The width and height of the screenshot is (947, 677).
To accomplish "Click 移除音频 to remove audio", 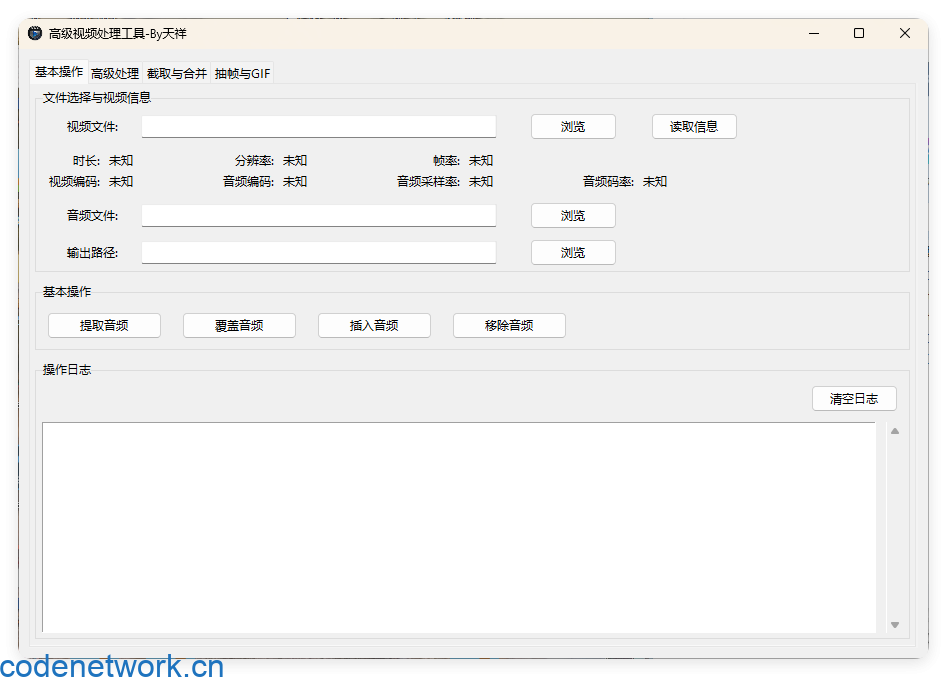I will tap(509, 325).
